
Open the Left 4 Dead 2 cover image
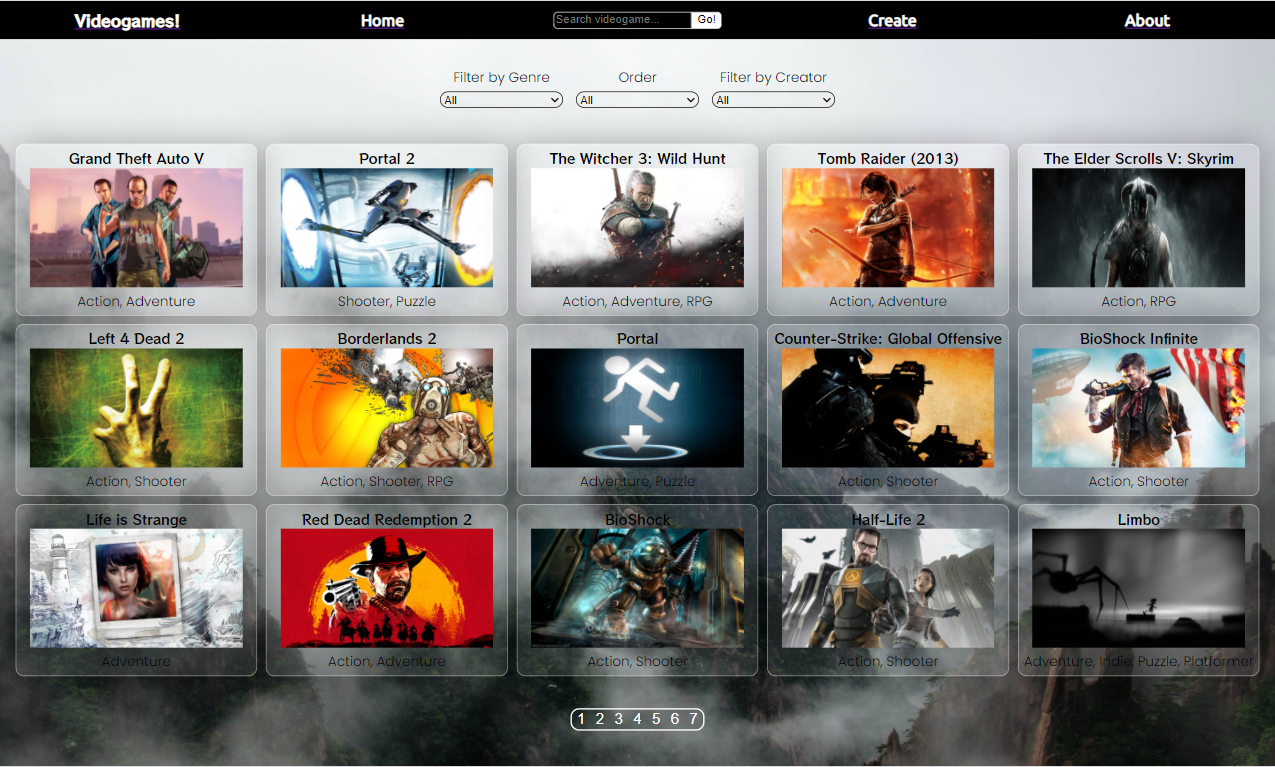coord(136,408)
